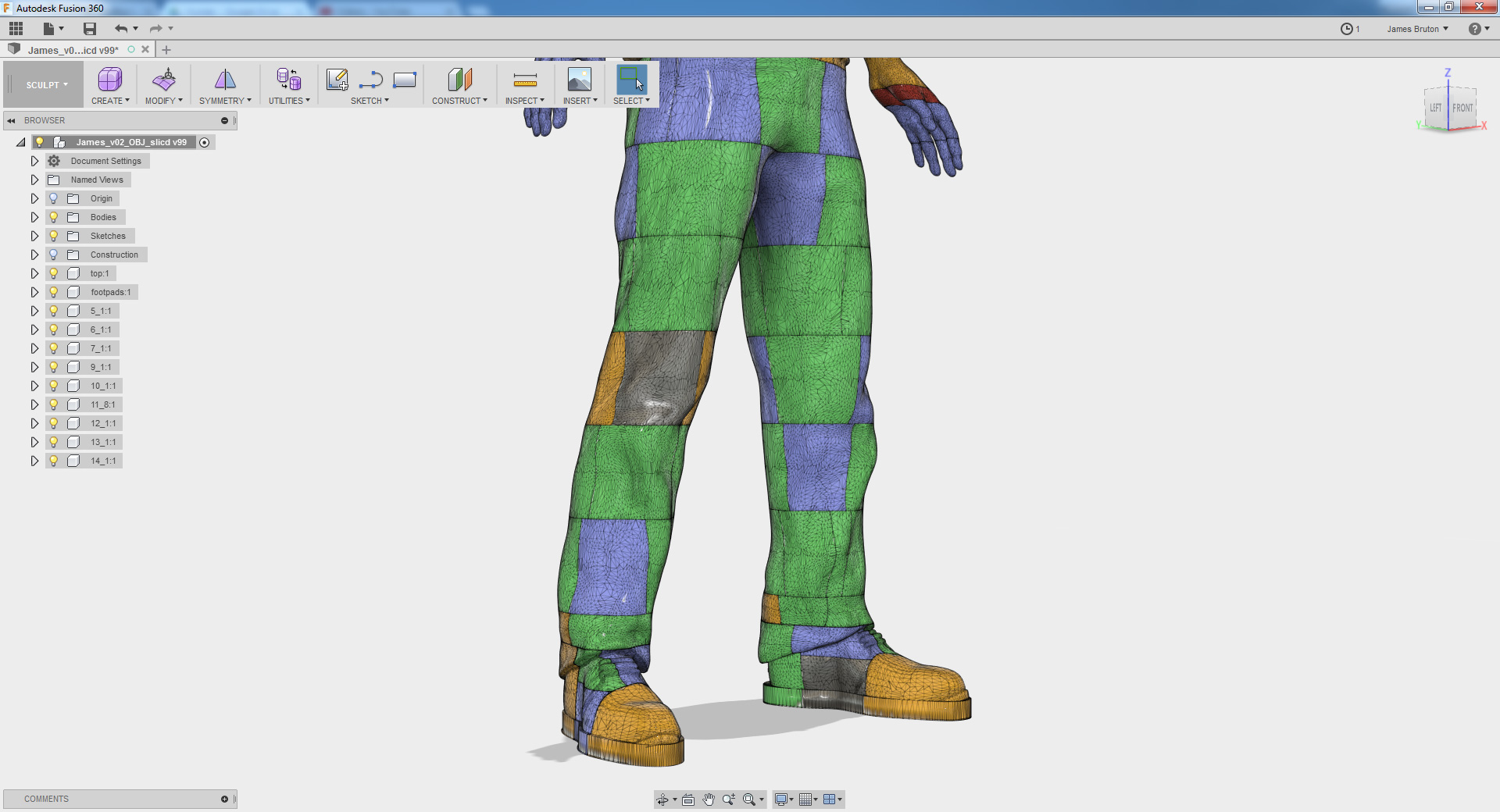Expand the Sketches folder in the browser
This screenshot has width=1500, height=812.
tap(34, 236)
